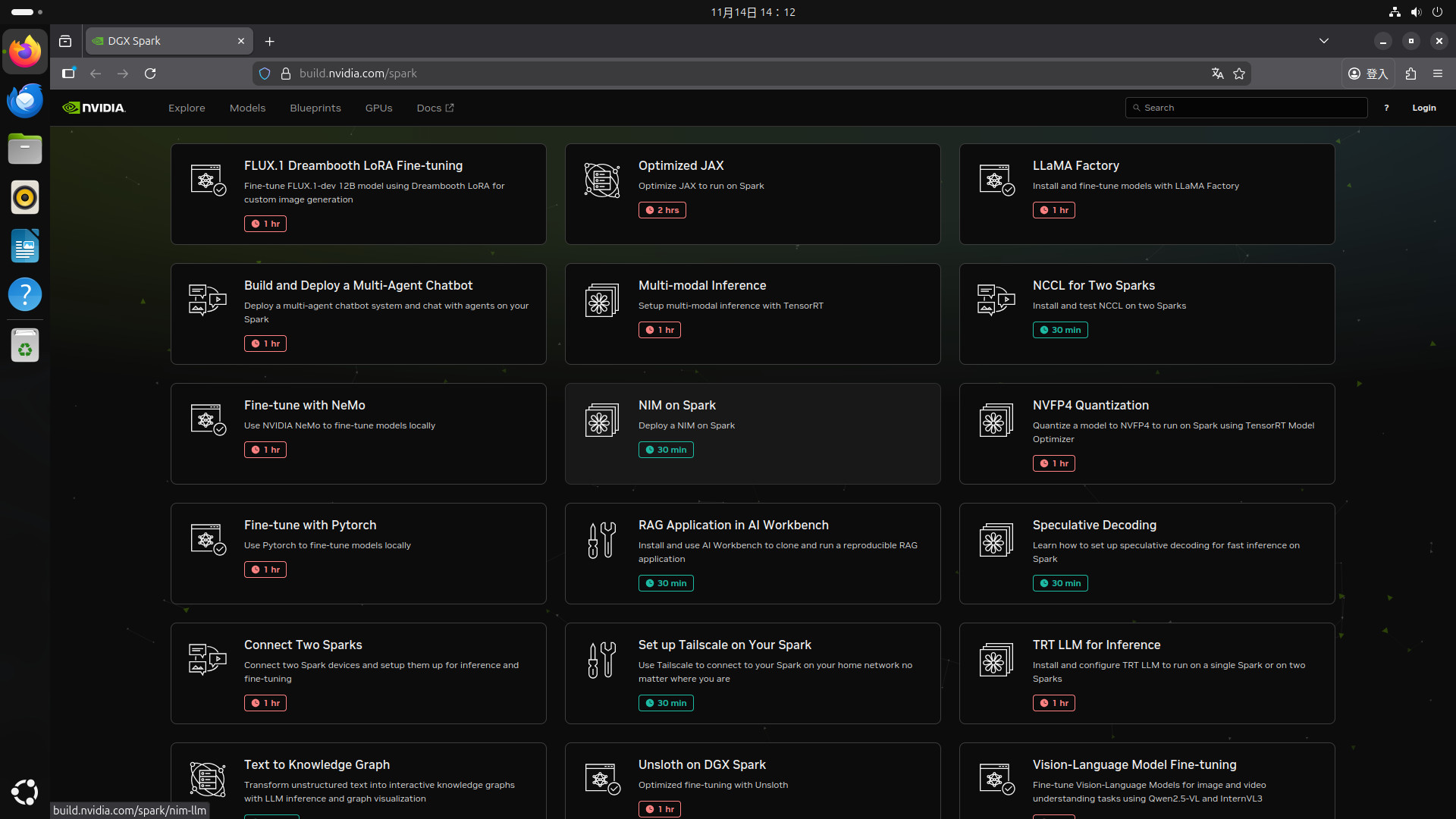1456x819 pixels.
Task: Click the site security lock icon
Action: pos(286,74)
